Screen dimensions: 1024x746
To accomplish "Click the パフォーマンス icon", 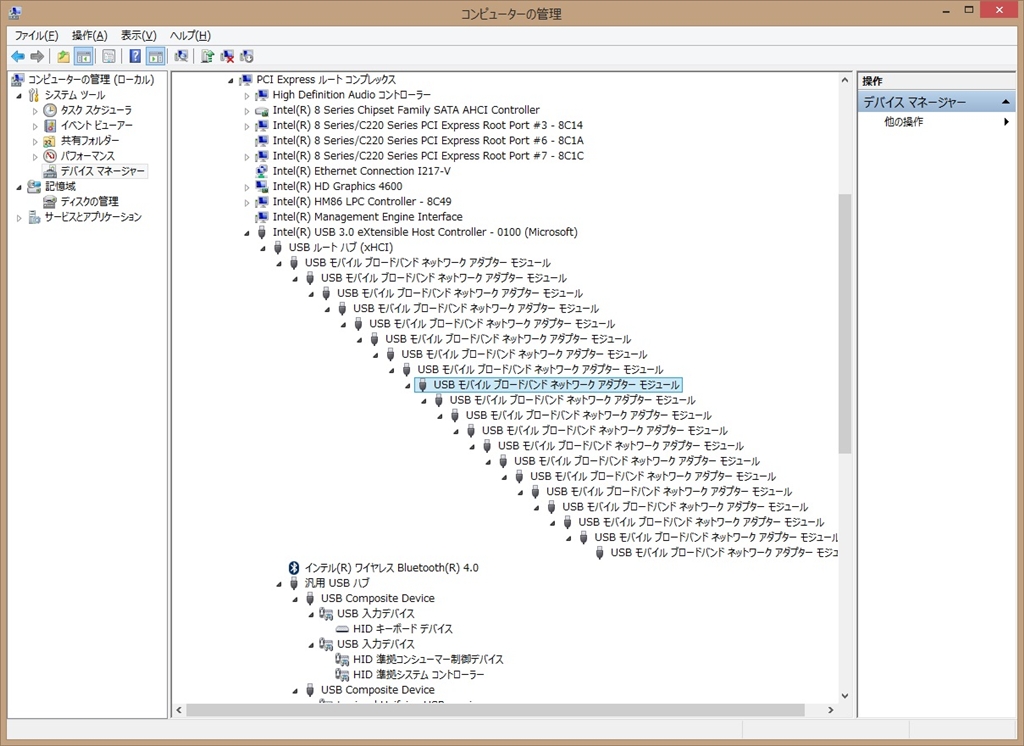I will [x=50, y=156].
